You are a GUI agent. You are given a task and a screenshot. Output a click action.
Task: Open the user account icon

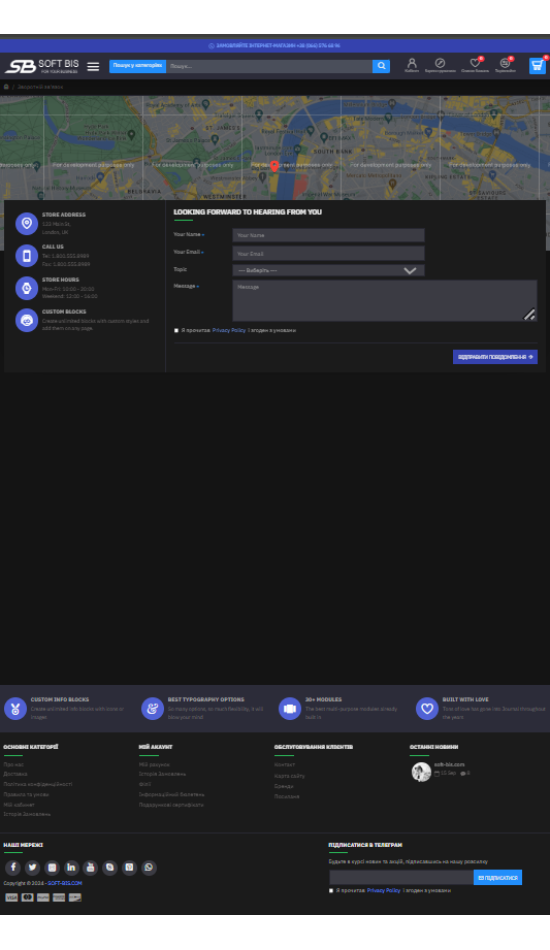pyautogui.click(x=412, y=63)
